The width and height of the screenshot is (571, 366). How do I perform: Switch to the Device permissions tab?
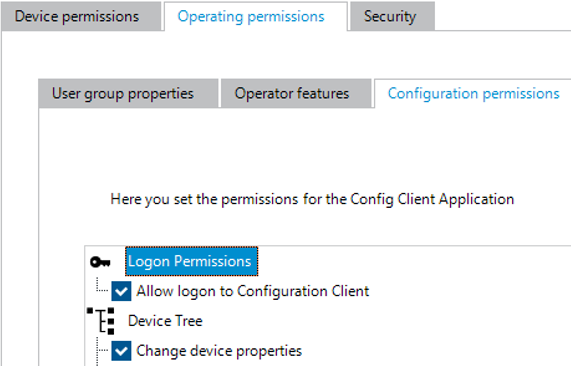81,16
